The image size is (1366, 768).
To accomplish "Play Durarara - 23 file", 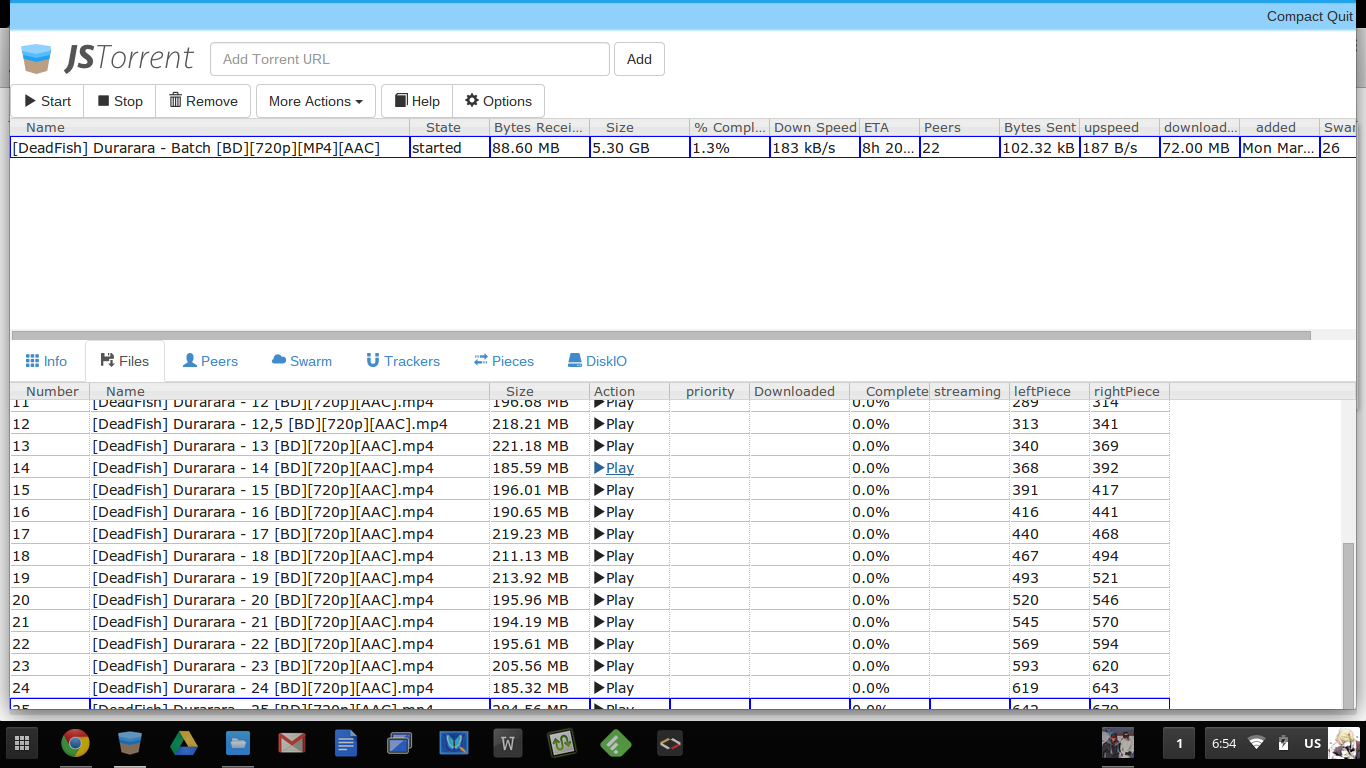I will (x=614, y=666).
